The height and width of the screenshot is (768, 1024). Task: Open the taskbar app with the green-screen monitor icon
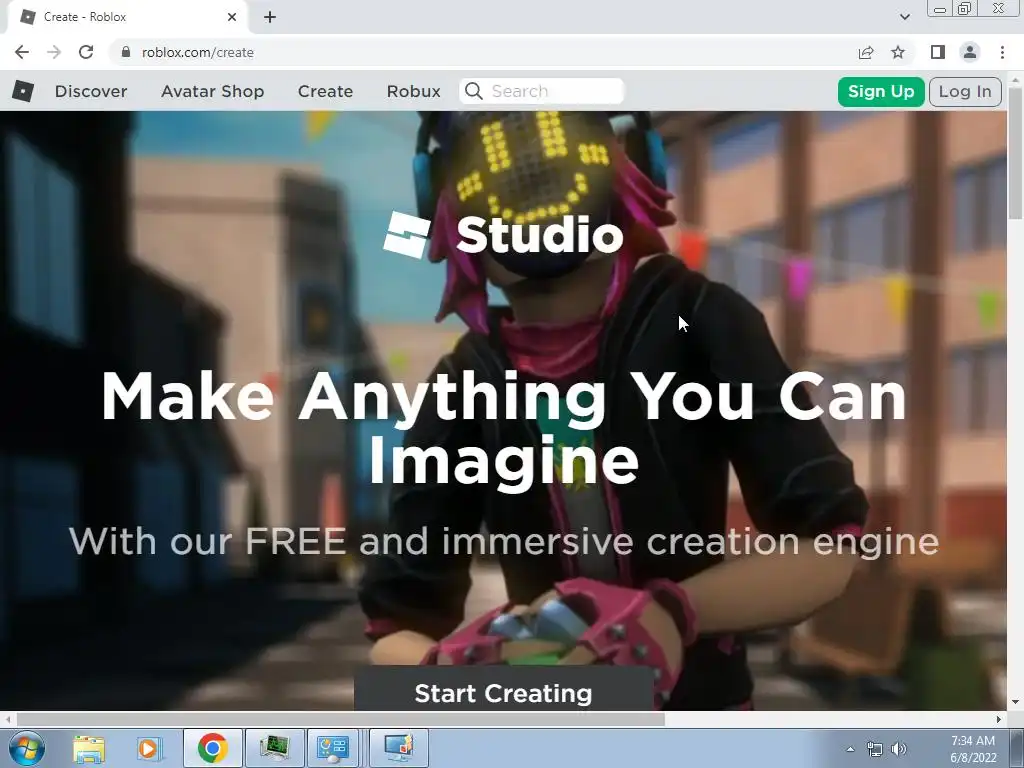pos(274,748)
